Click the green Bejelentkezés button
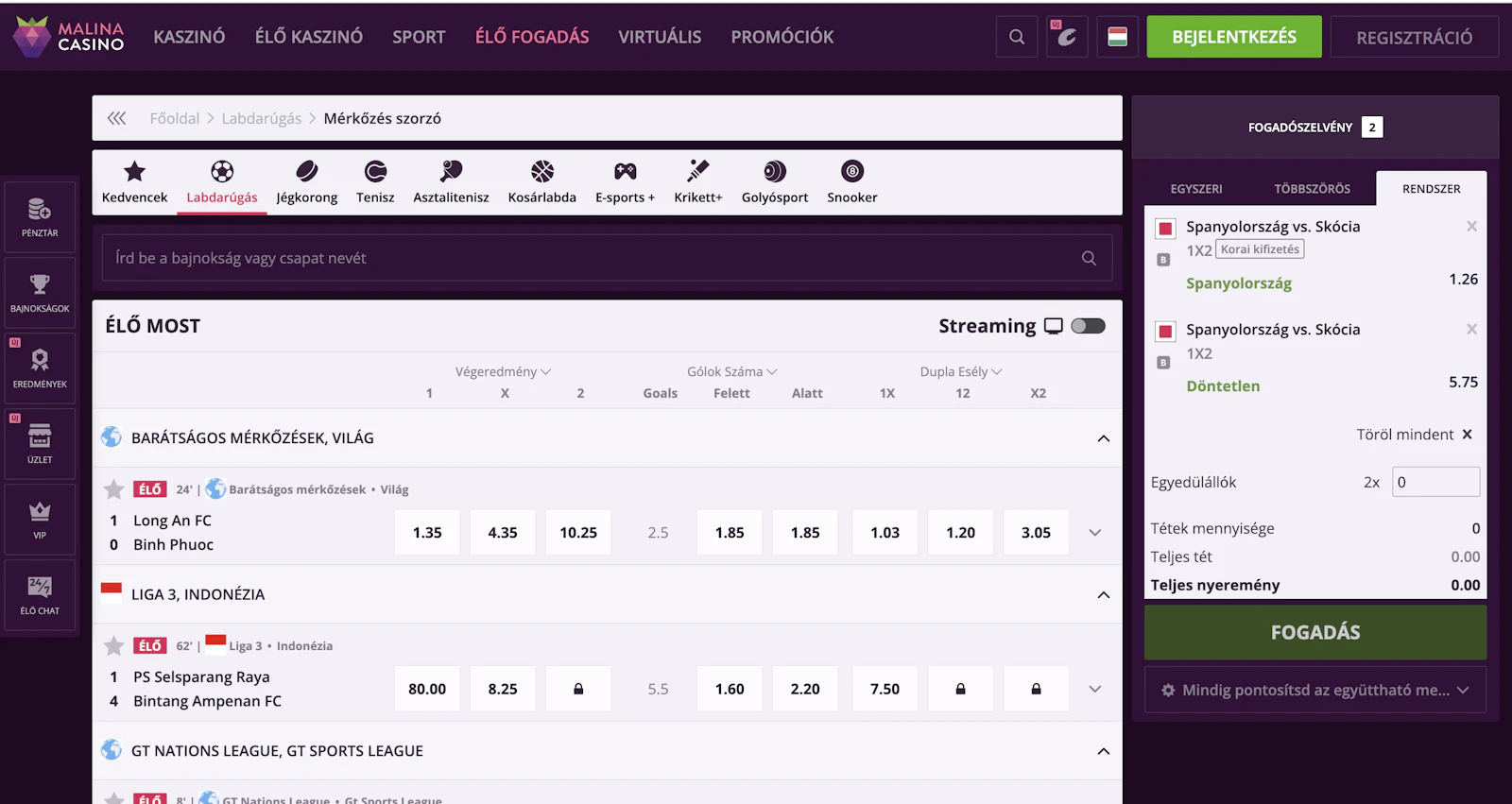This screenshot has height=804, width=1512. (x=1233, y=37)
